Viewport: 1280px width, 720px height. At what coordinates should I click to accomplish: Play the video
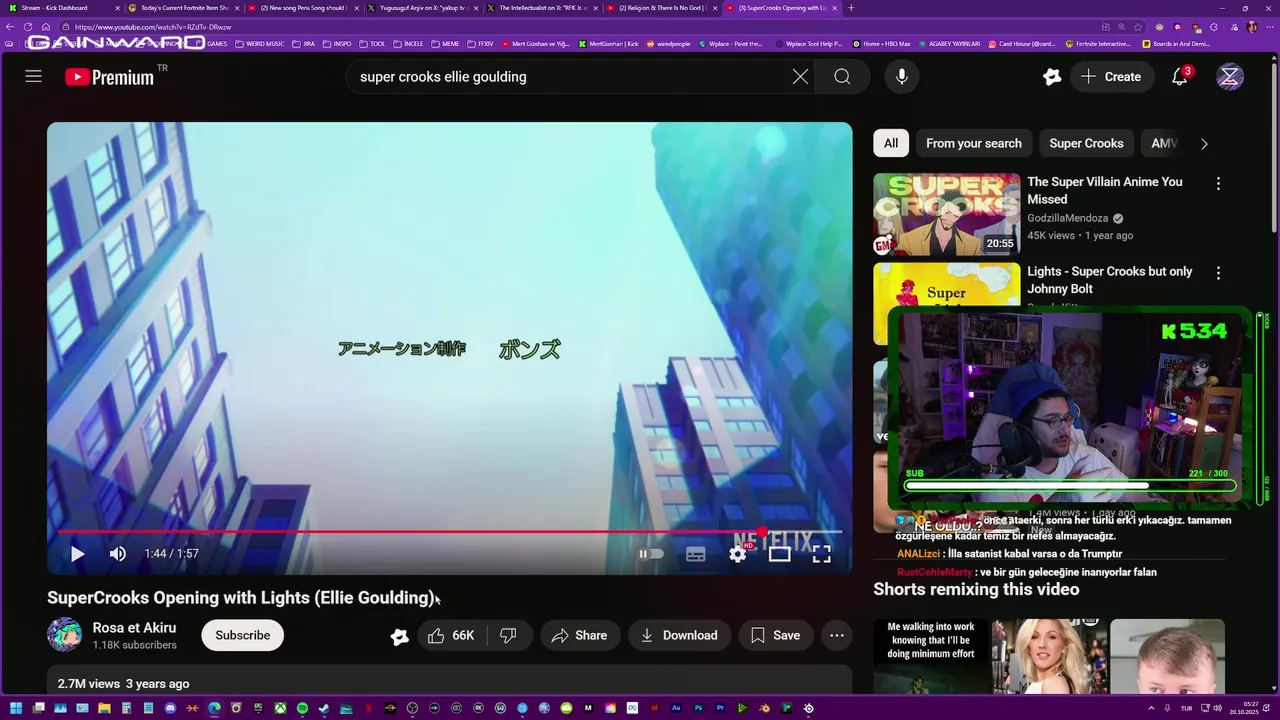click(78, 553)
